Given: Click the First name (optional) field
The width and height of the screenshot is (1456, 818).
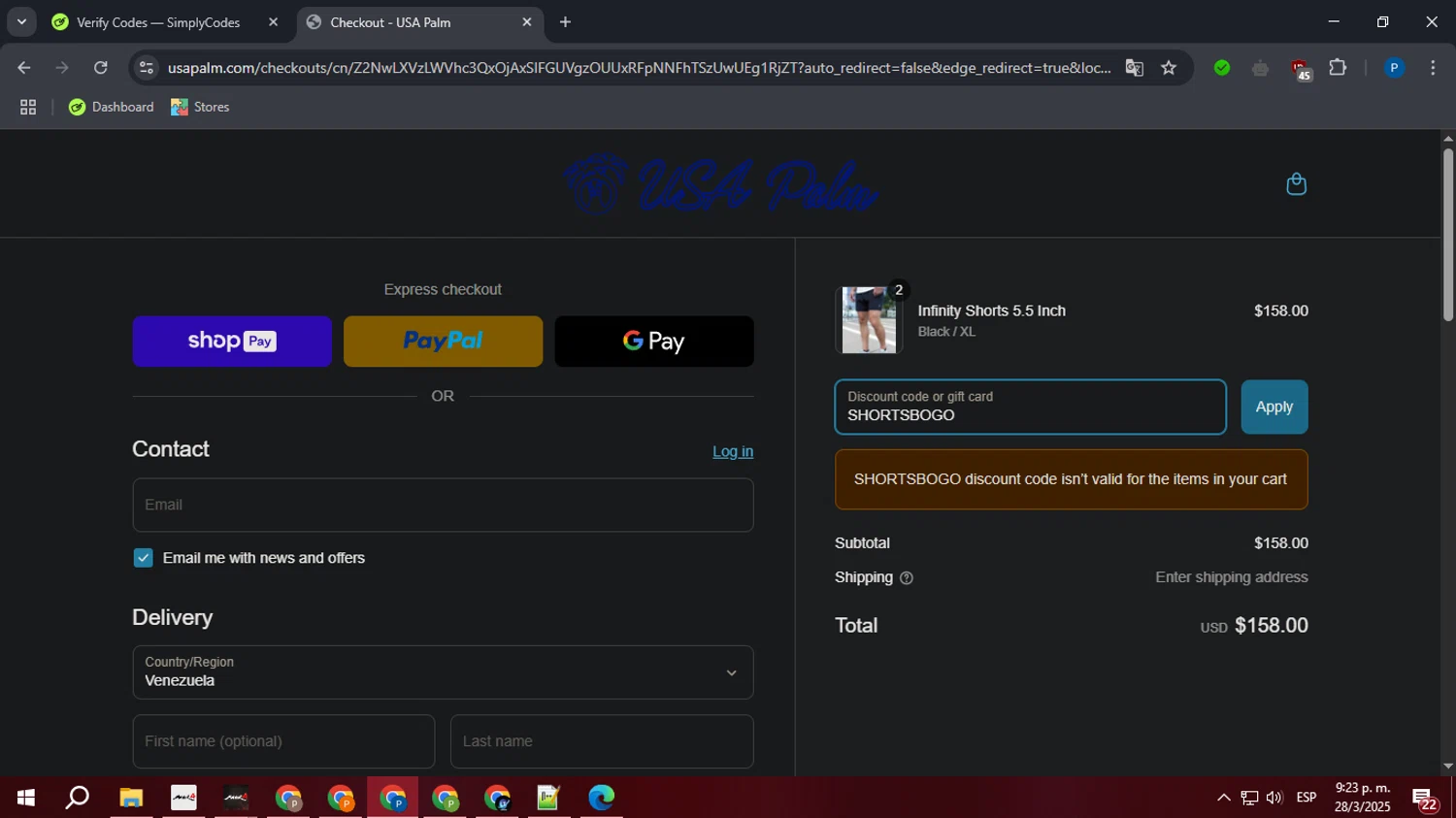Looking at the screenshot, I should tap(283, 742).
